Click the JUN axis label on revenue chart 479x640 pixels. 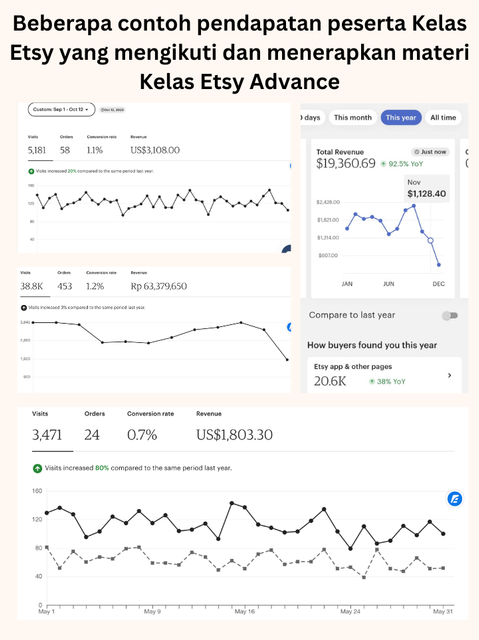(x=388, y=284)
